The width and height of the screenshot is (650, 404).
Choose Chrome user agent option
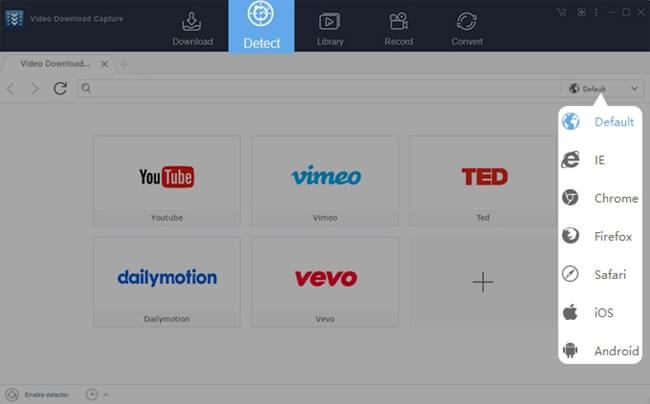(600, 198)
